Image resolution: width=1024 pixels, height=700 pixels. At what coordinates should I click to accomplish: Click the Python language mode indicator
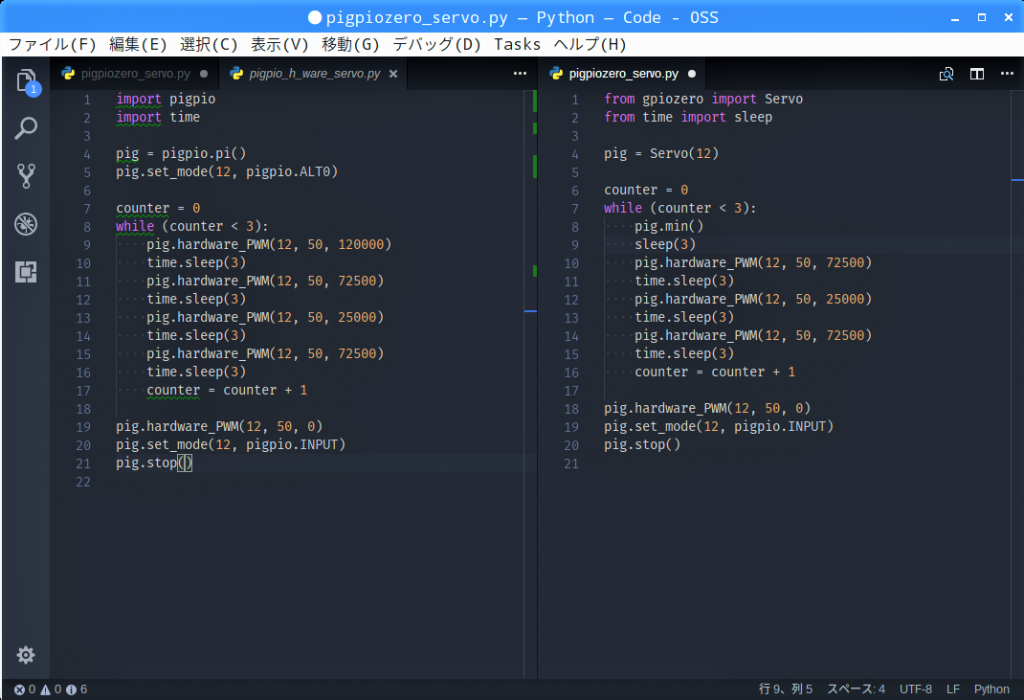point(991,689)
